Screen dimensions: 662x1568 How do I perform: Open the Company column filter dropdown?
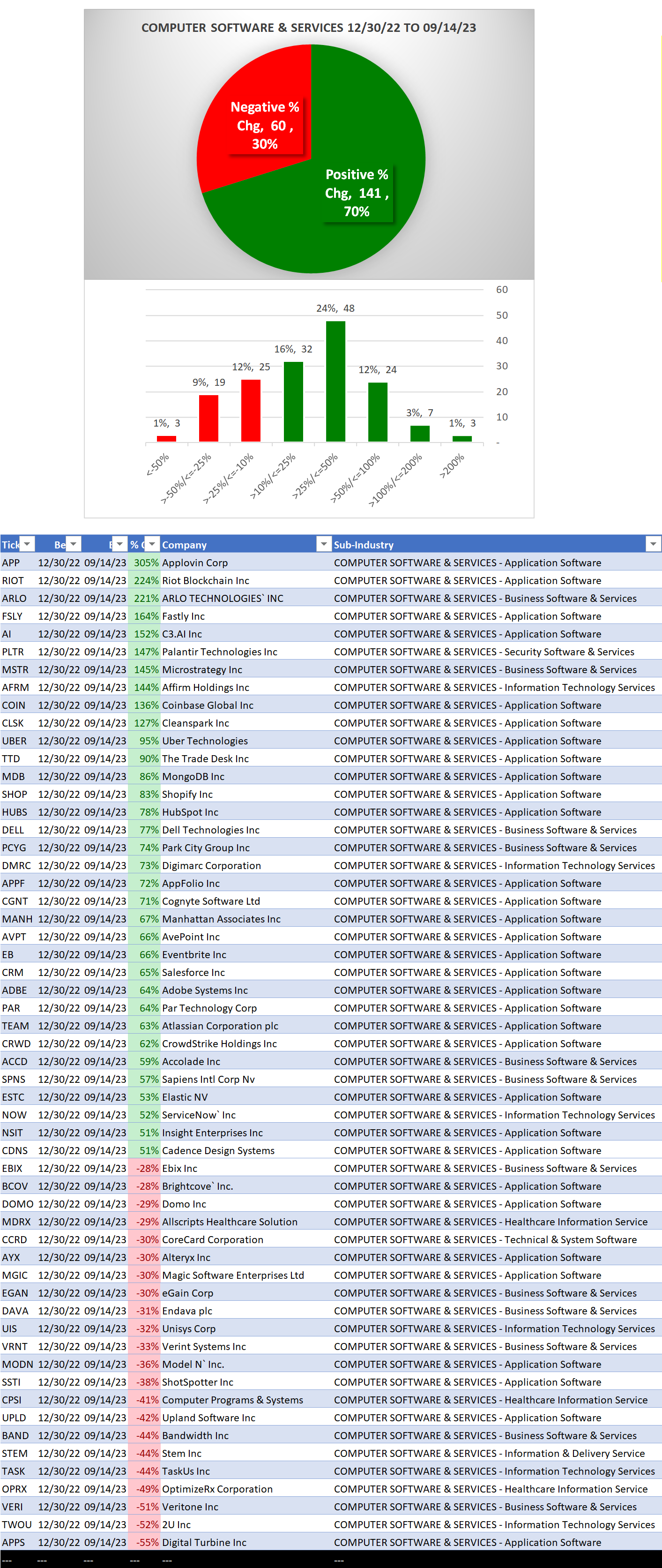tap(324, 544)
